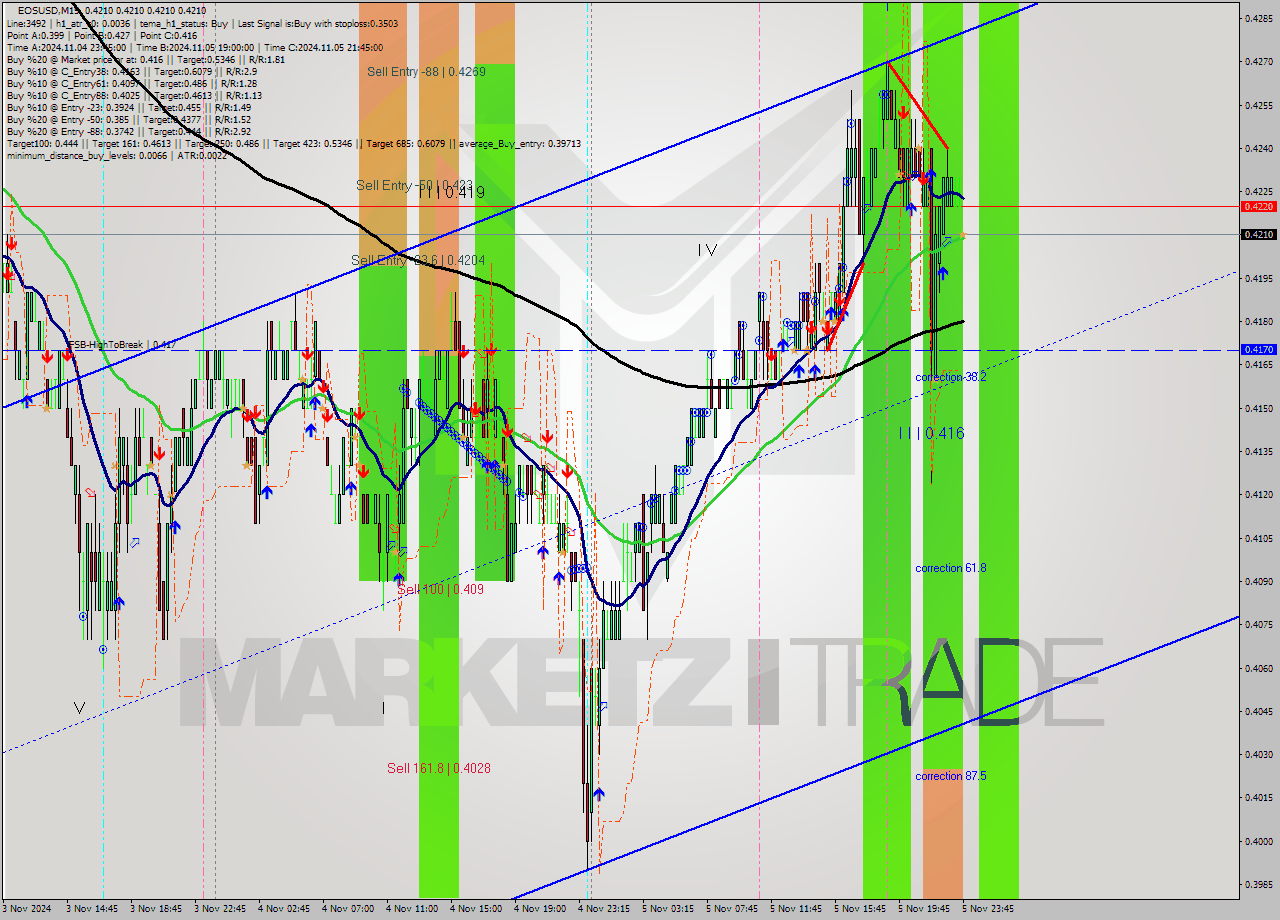Click the '5 Nov 07:45' time label
The height and width of the screenshot is (920, 1280).
(732, 909)
